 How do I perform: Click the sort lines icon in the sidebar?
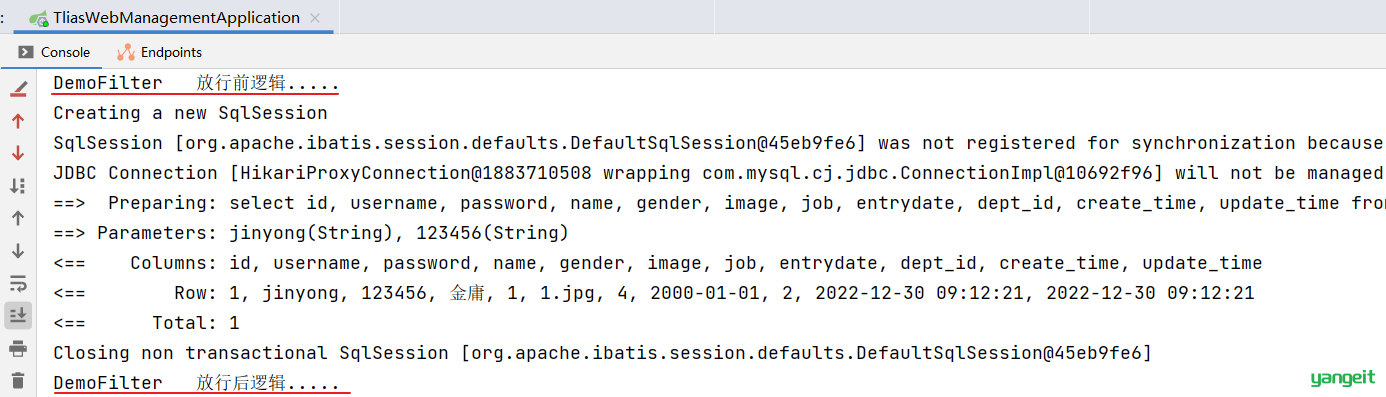tap(18, 186)
